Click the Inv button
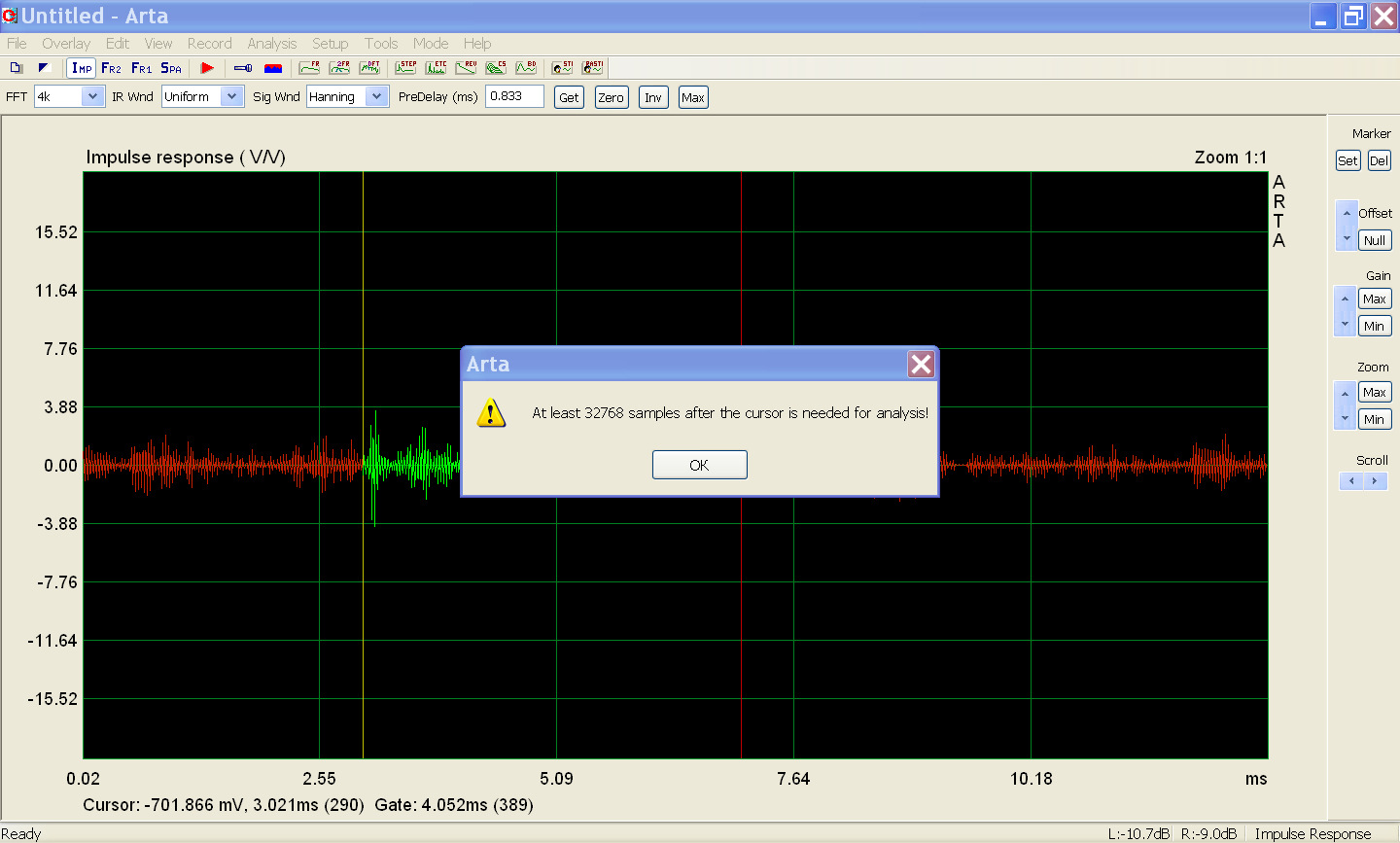Viewport: 1400px width, 843px height. [653, 97]
